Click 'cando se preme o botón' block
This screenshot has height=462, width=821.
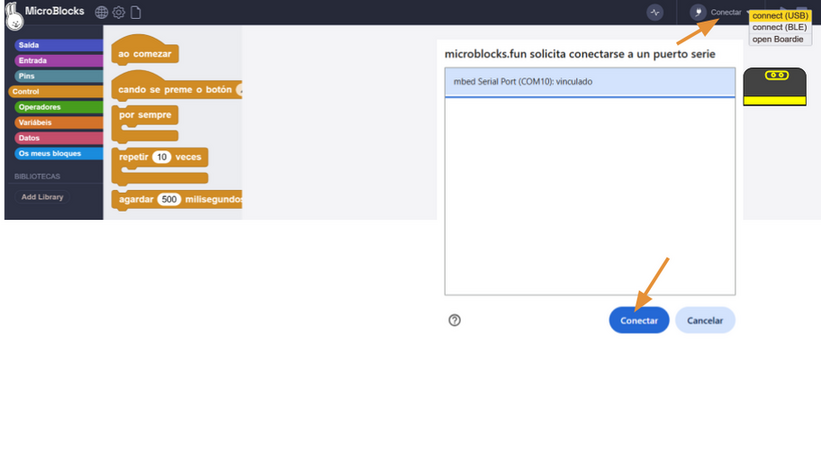(x=176, y=86)
